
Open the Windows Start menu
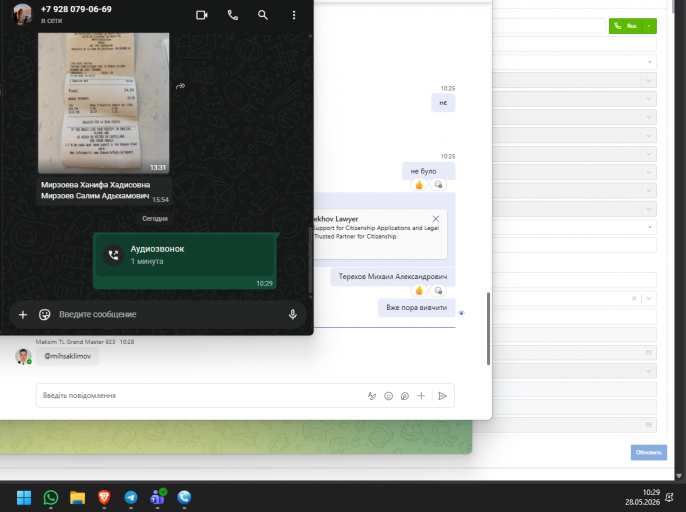[24, 498]
